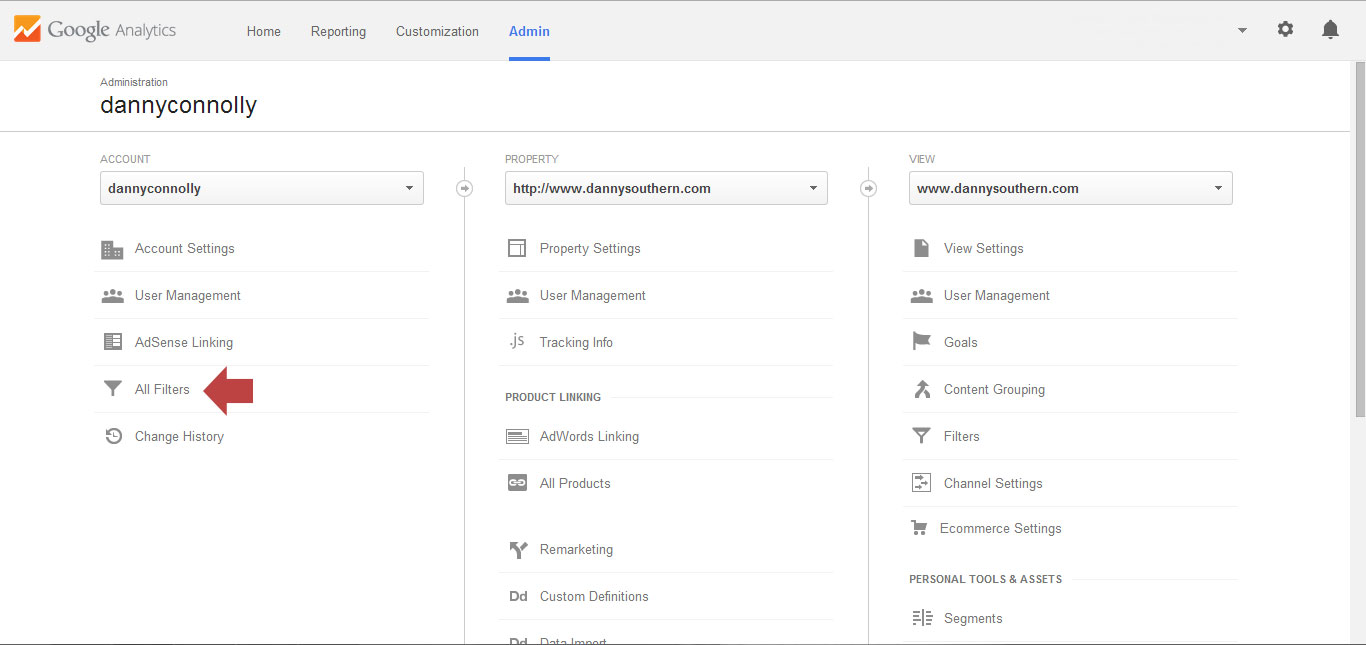Click the view User Management people icon
Viewport: 1366px width, 645px height.
pos(921,296)
